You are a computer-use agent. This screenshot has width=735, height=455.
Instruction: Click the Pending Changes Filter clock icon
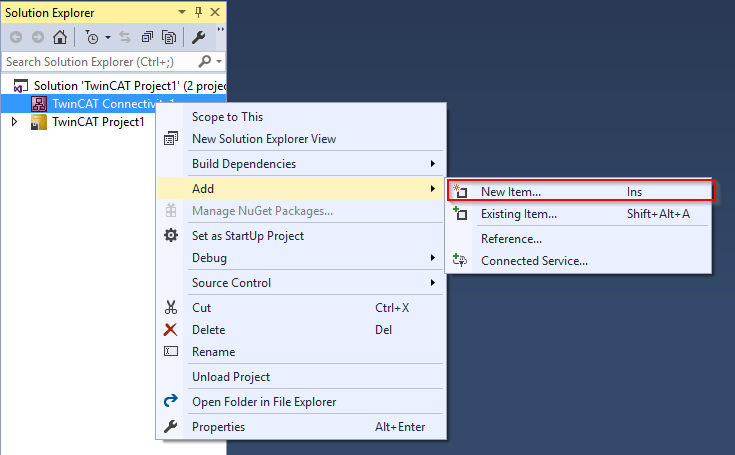(92, 37)
